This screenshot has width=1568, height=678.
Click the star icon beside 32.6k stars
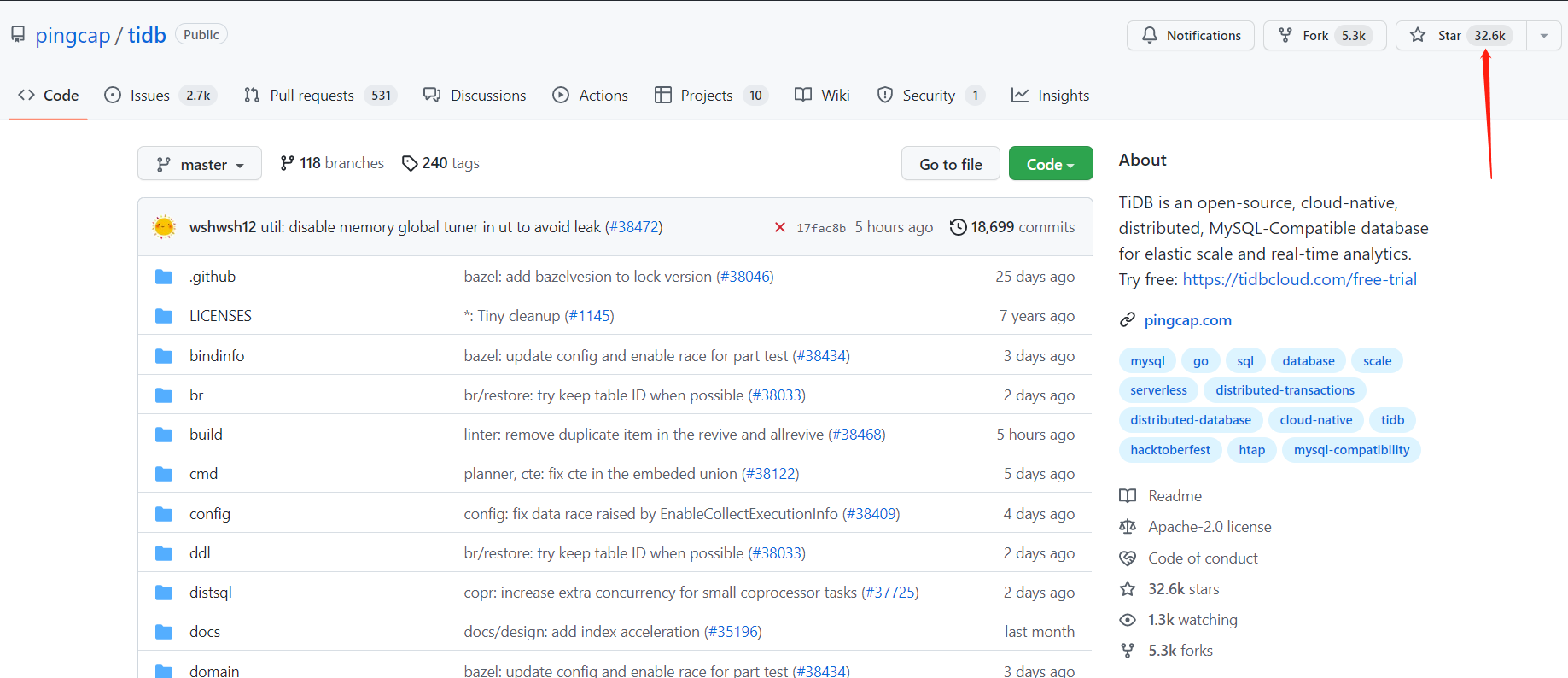coord(1128,589)
